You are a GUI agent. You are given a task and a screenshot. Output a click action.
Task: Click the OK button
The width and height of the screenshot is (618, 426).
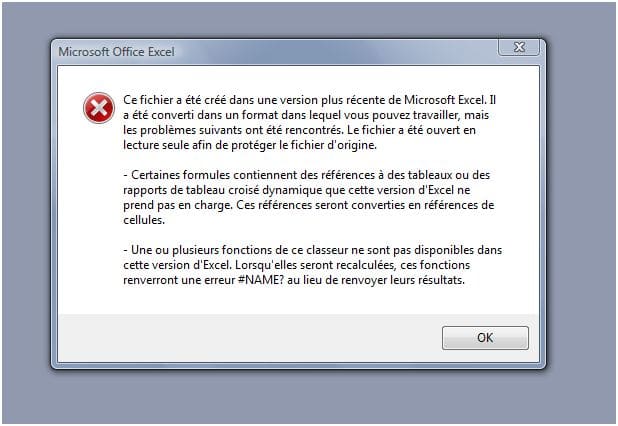point(485,337)
